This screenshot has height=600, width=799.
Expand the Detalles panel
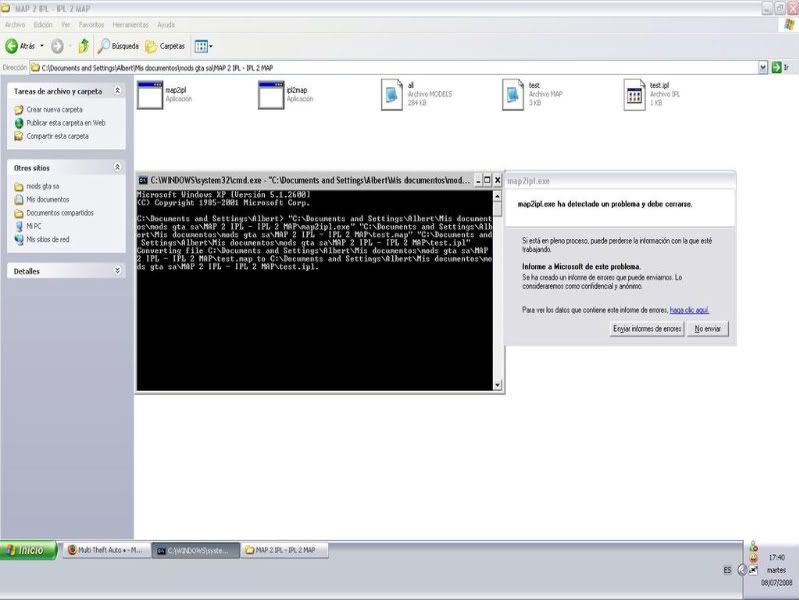tap(117, 271)
